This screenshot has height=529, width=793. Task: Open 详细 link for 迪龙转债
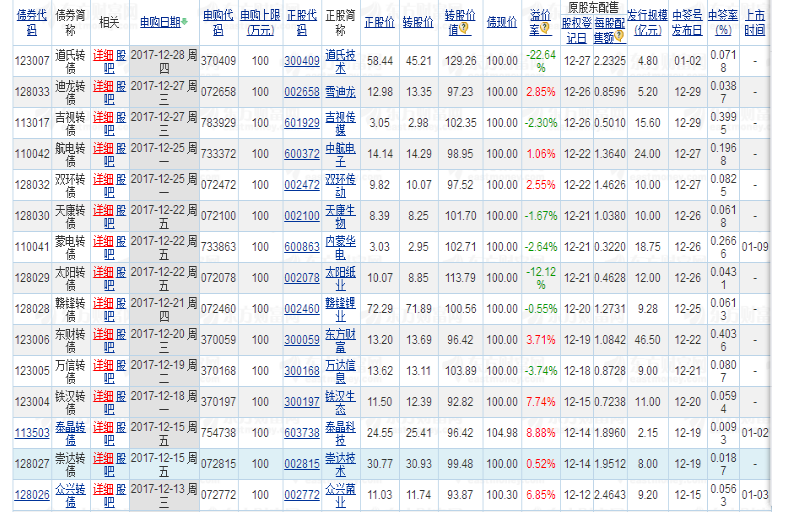103,86
